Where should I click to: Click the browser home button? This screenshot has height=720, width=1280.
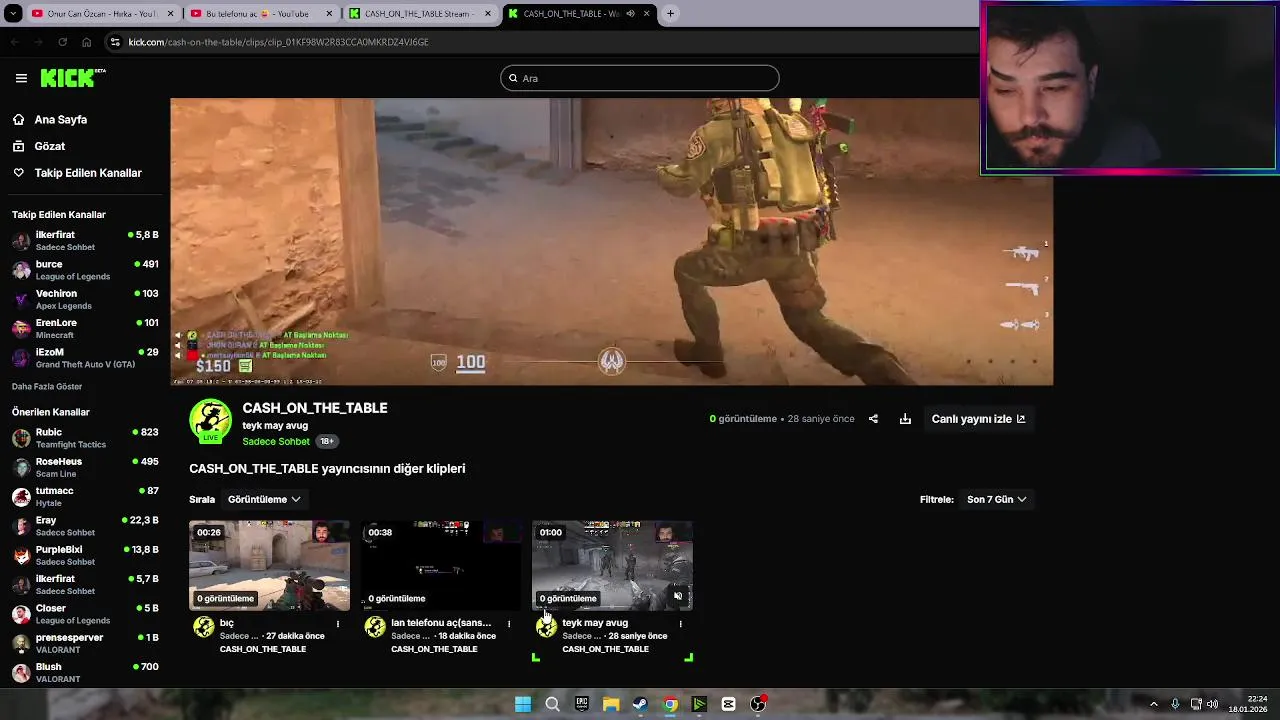click(86, 42)
